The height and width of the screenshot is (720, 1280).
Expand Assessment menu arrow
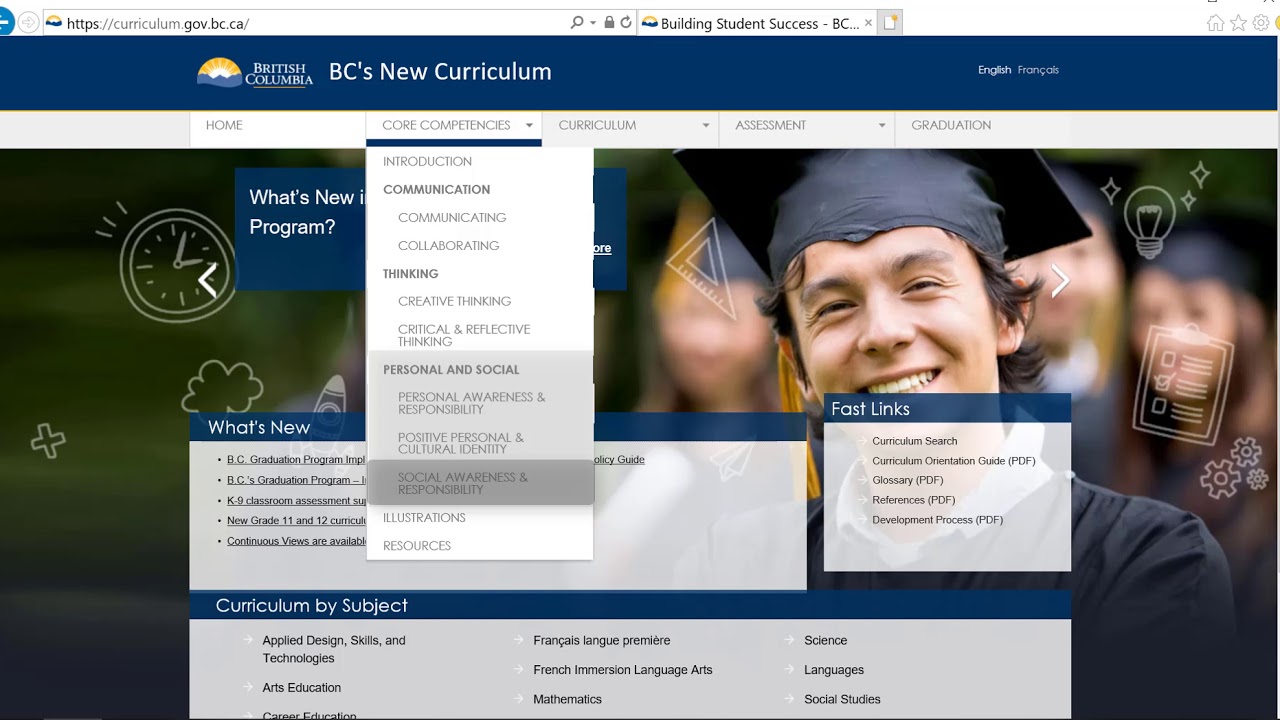tap(882, 126)
